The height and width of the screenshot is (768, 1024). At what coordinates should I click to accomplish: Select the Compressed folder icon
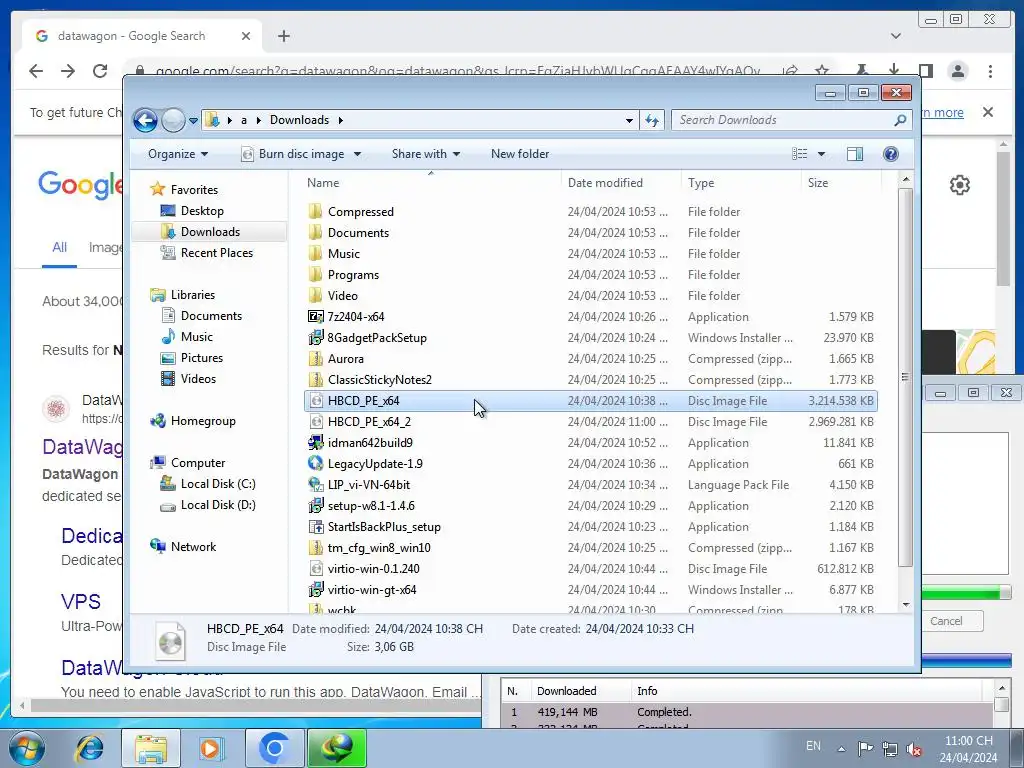[x=315, y=212]
